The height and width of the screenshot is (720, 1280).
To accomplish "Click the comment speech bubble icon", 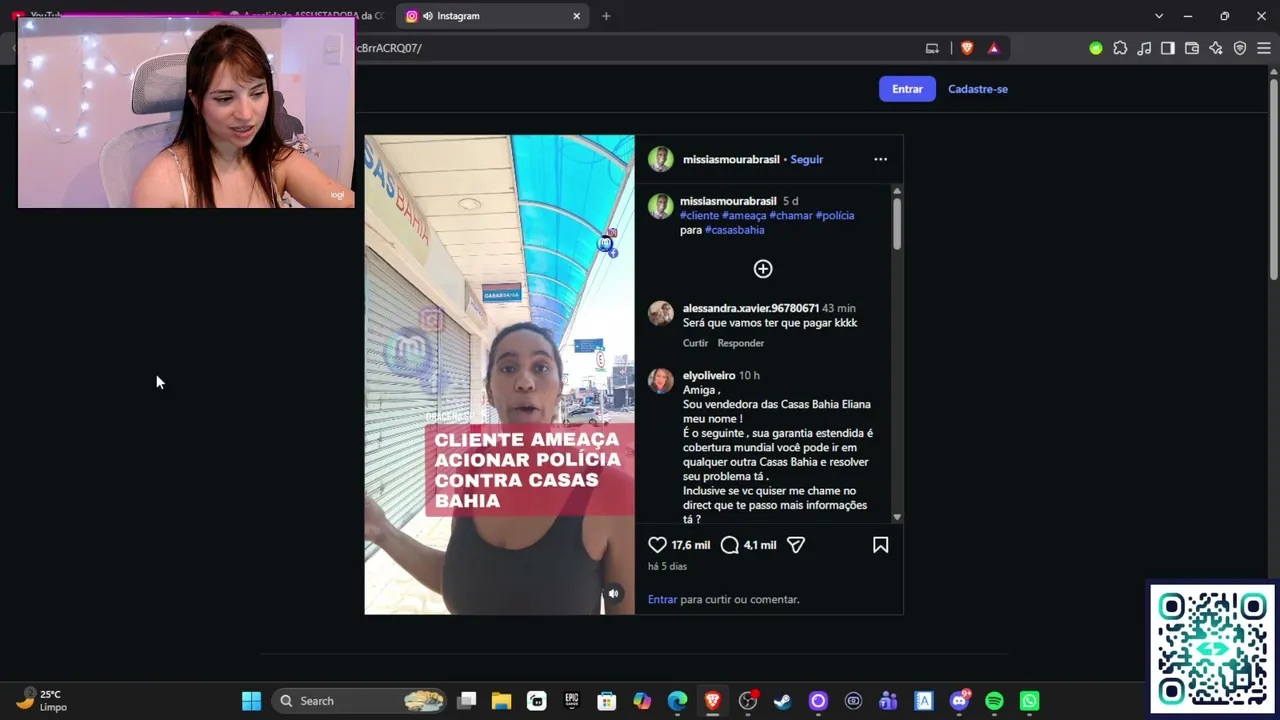I will click(x=730, y=545).
